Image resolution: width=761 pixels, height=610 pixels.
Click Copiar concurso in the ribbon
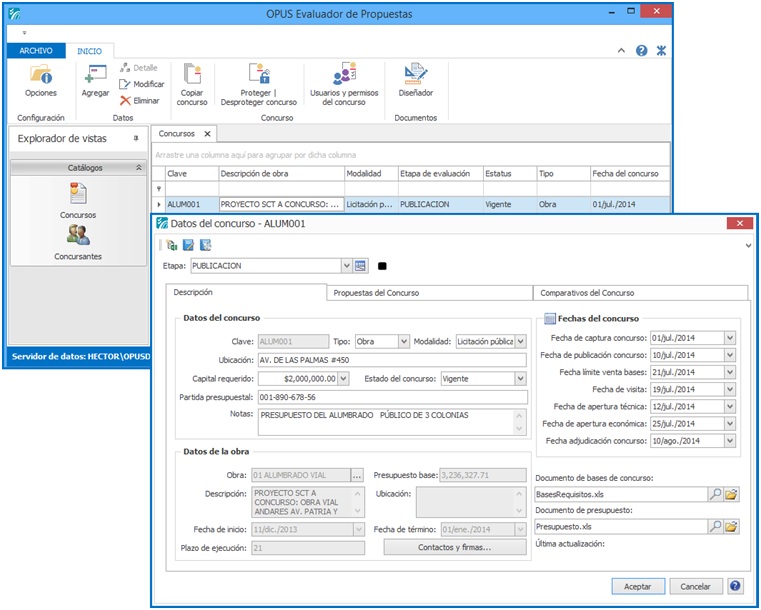[192, 75]
